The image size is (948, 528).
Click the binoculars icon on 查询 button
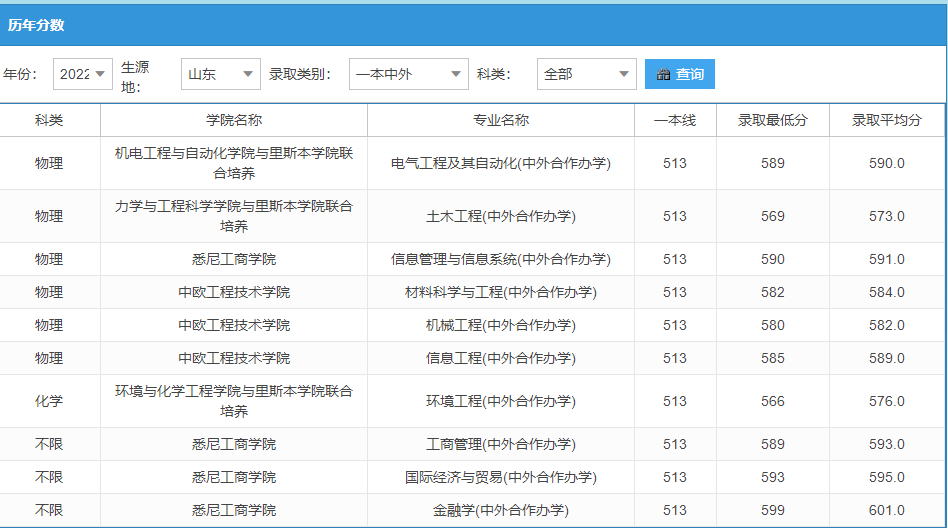(x=663, y=74)
